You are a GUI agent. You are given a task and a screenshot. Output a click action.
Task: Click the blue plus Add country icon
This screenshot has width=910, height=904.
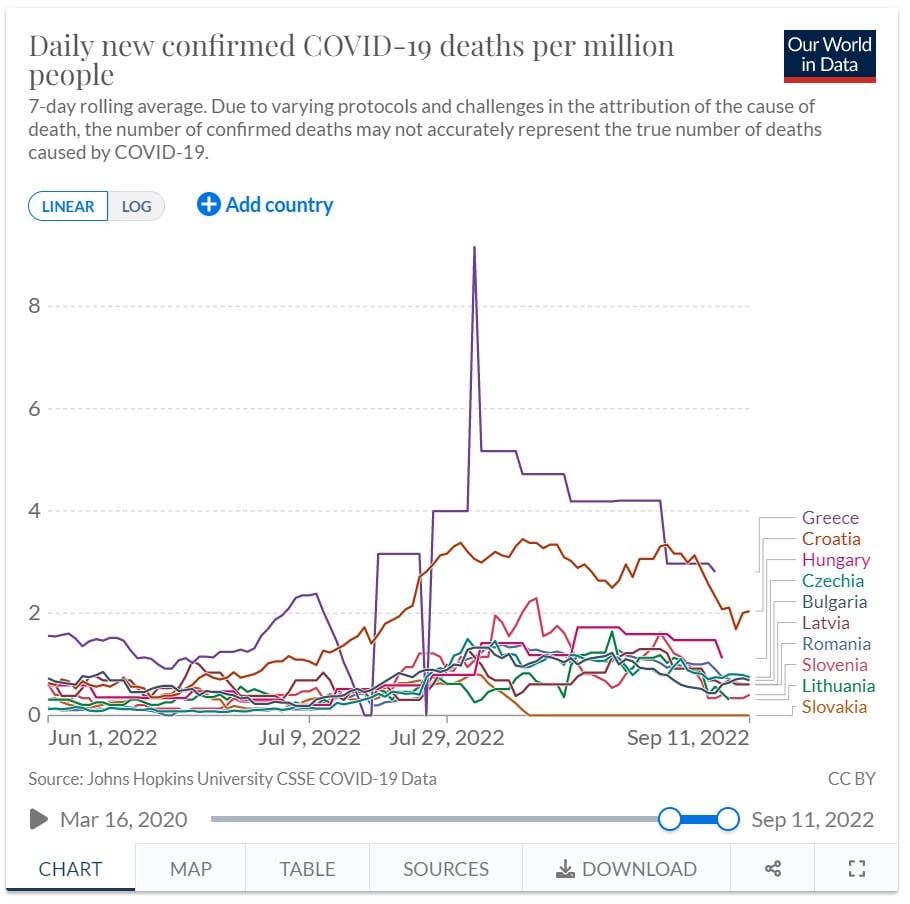pos(208,205)
